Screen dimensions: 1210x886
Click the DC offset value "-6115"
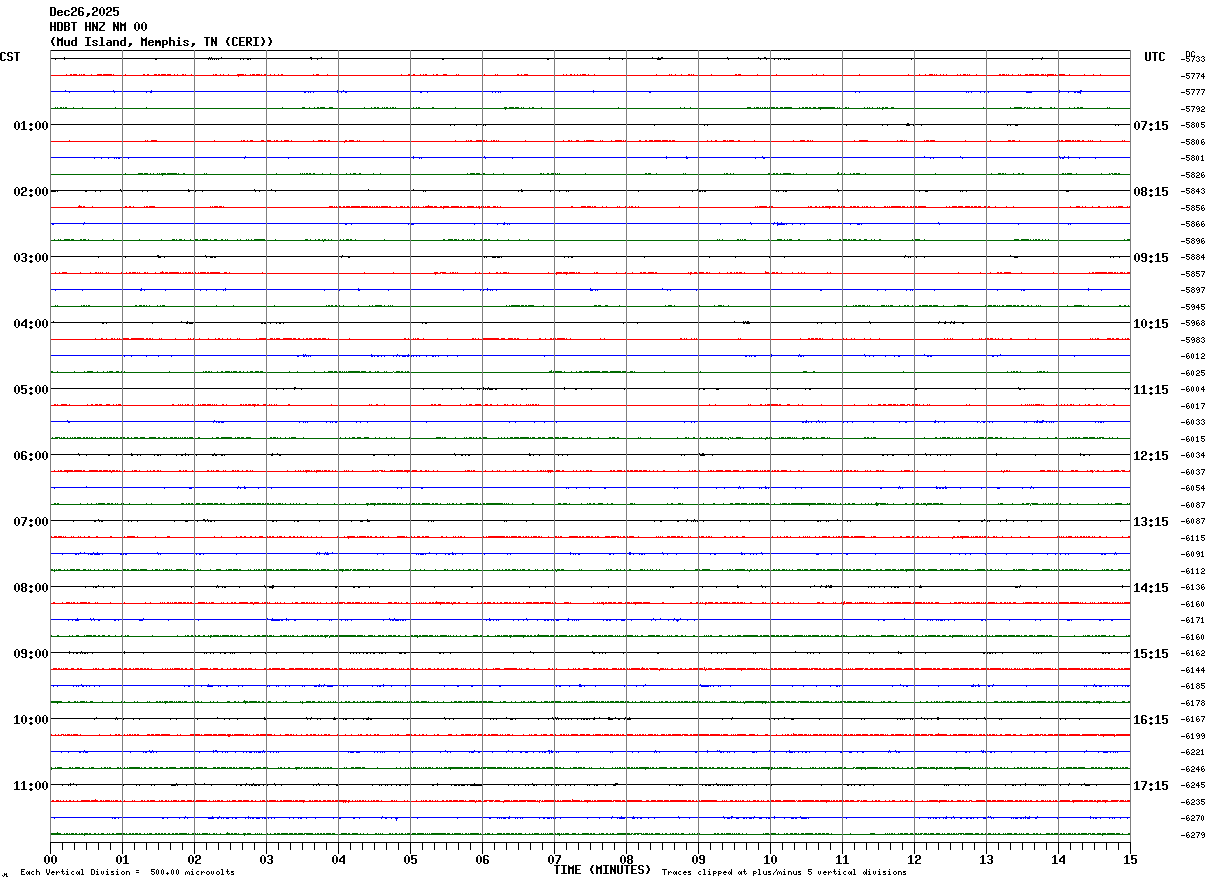point(1193,538)
